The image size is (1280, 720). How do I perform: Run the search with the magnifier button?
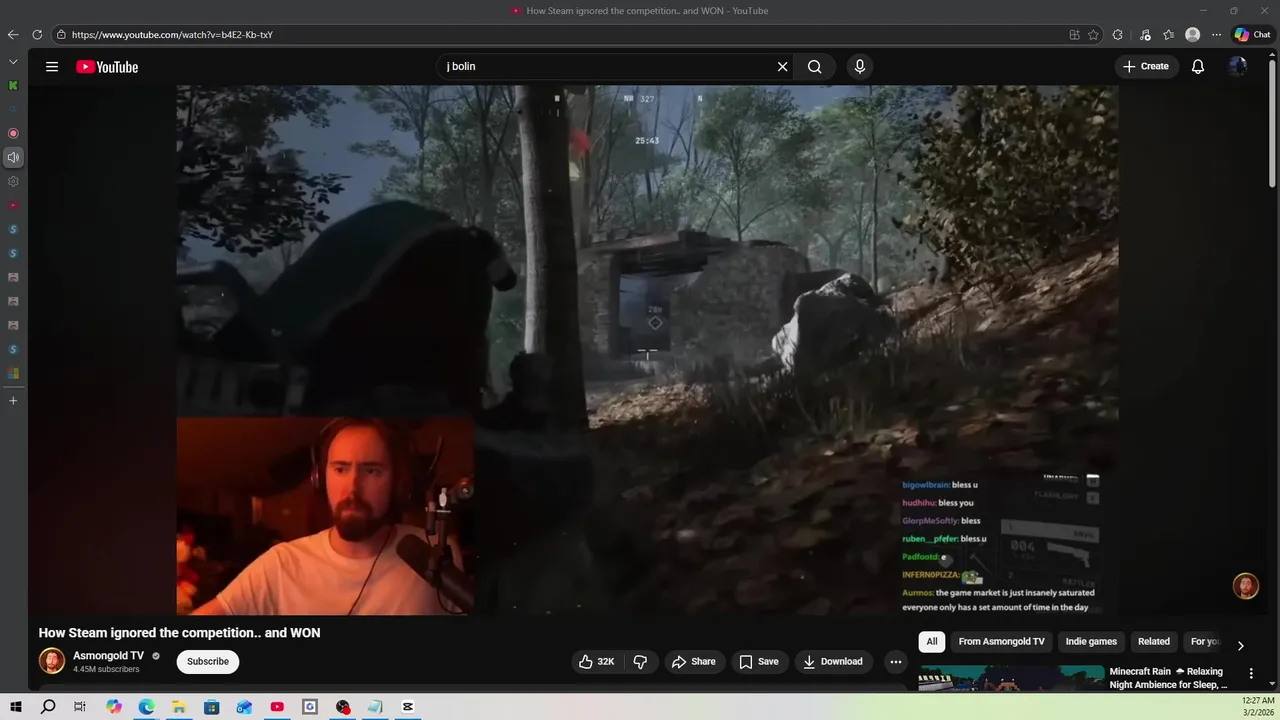815,67
